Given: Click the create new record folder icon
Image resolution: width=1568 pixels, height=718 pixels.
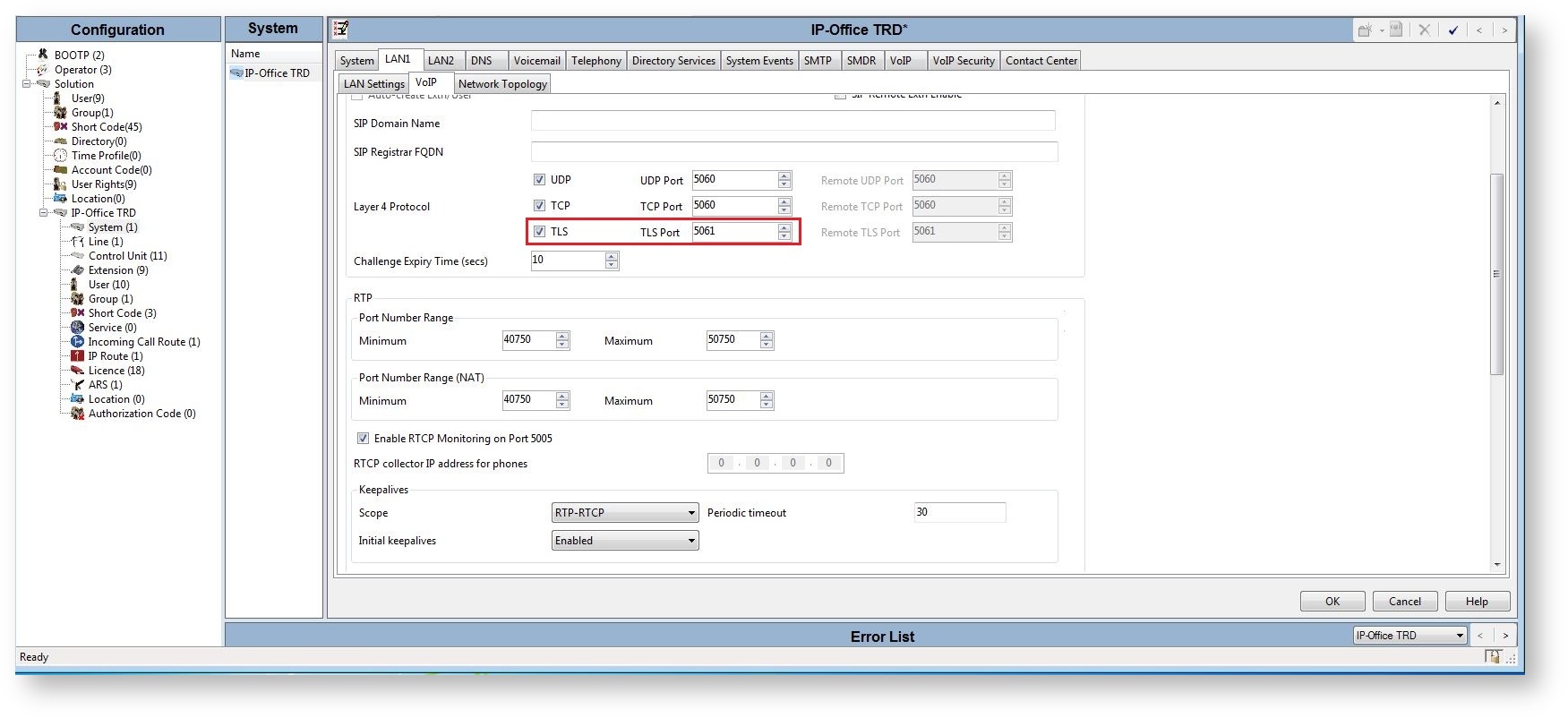Looking at the screenshot, I should tap(1365, 30).
